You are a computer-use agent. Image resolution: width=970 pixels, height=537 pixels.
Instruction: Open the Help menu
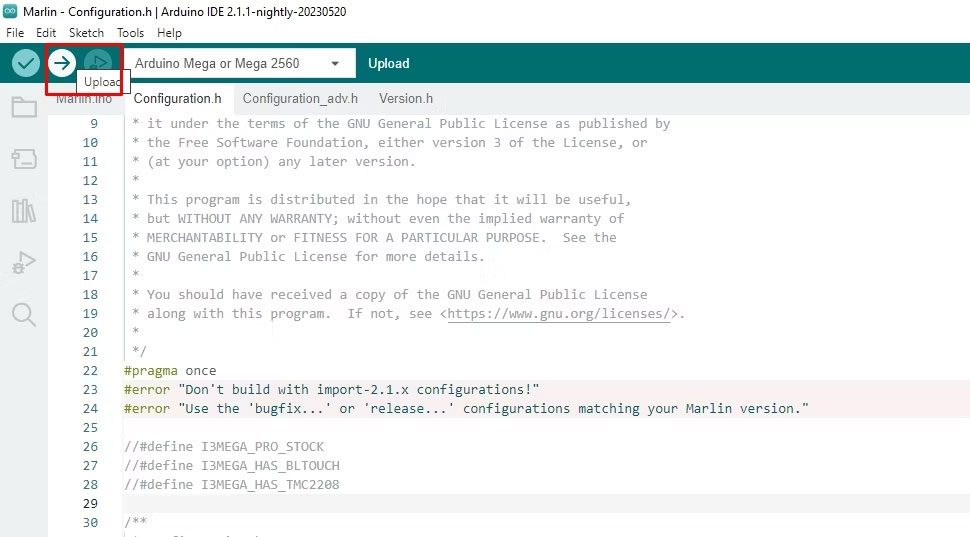(x=169, y=33)
